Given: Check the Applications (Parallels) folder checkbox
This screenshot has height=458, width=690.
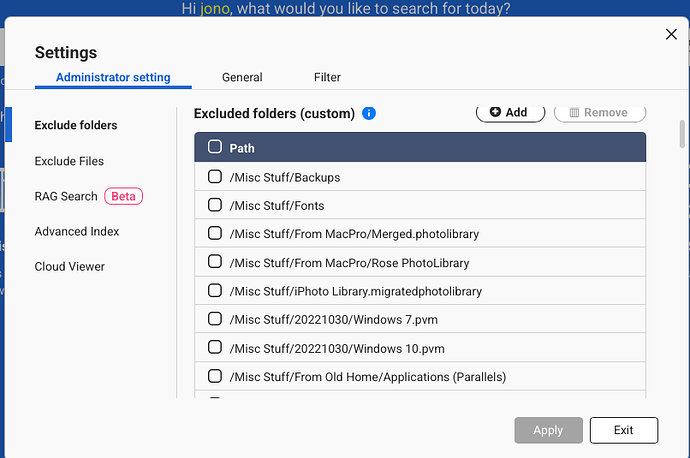Looking at the screenshot, I should coord(215,376).
